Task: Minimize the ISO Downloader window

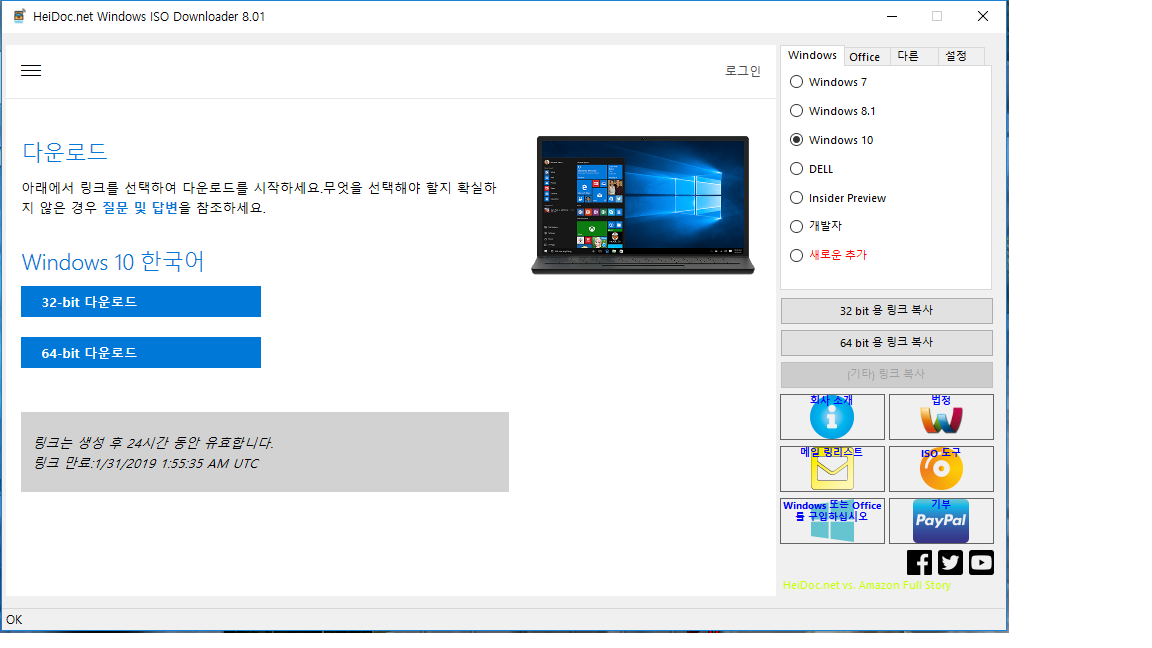Action: coord(892,16)
